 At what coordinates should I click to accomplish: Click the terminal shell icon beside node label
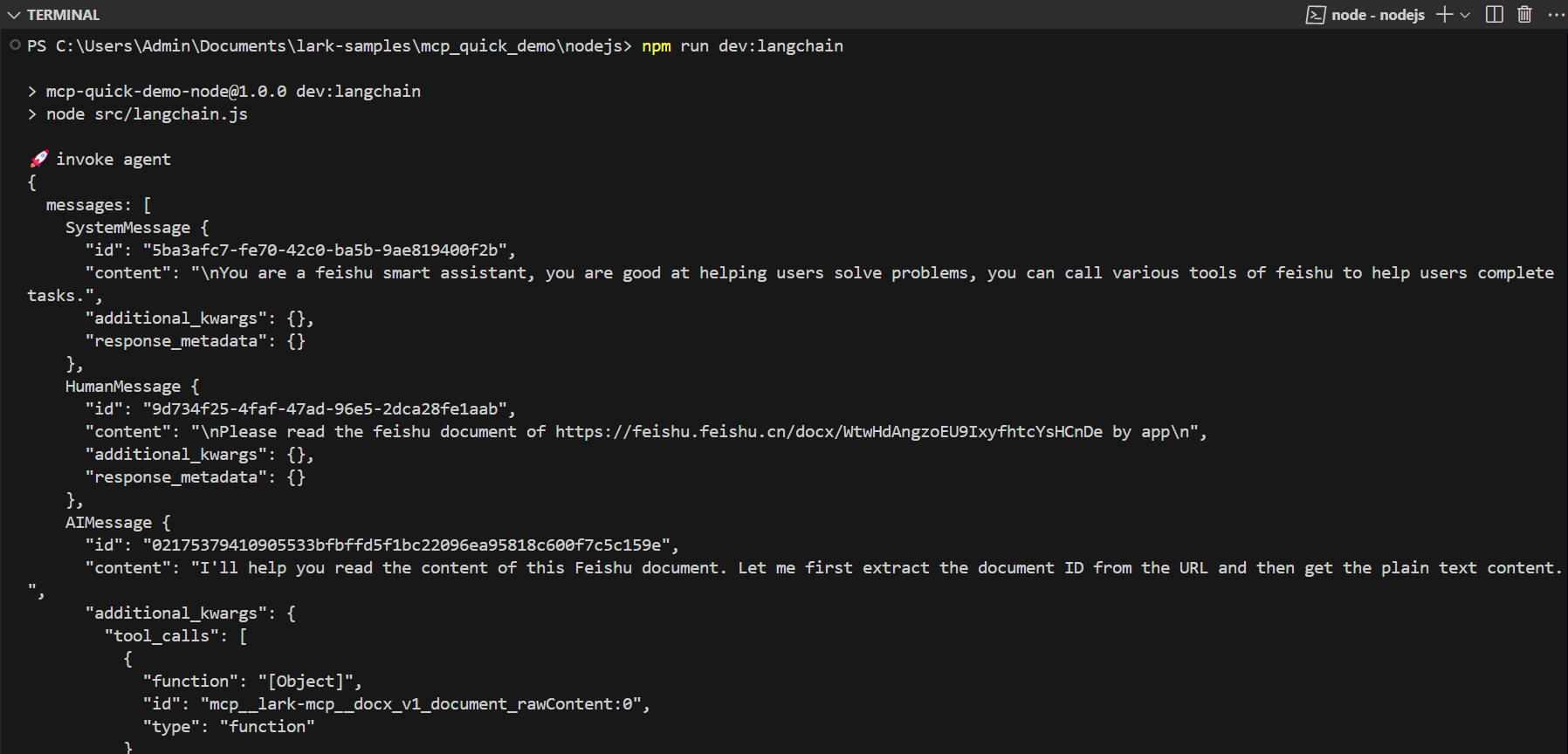[x=1315, y=15]
